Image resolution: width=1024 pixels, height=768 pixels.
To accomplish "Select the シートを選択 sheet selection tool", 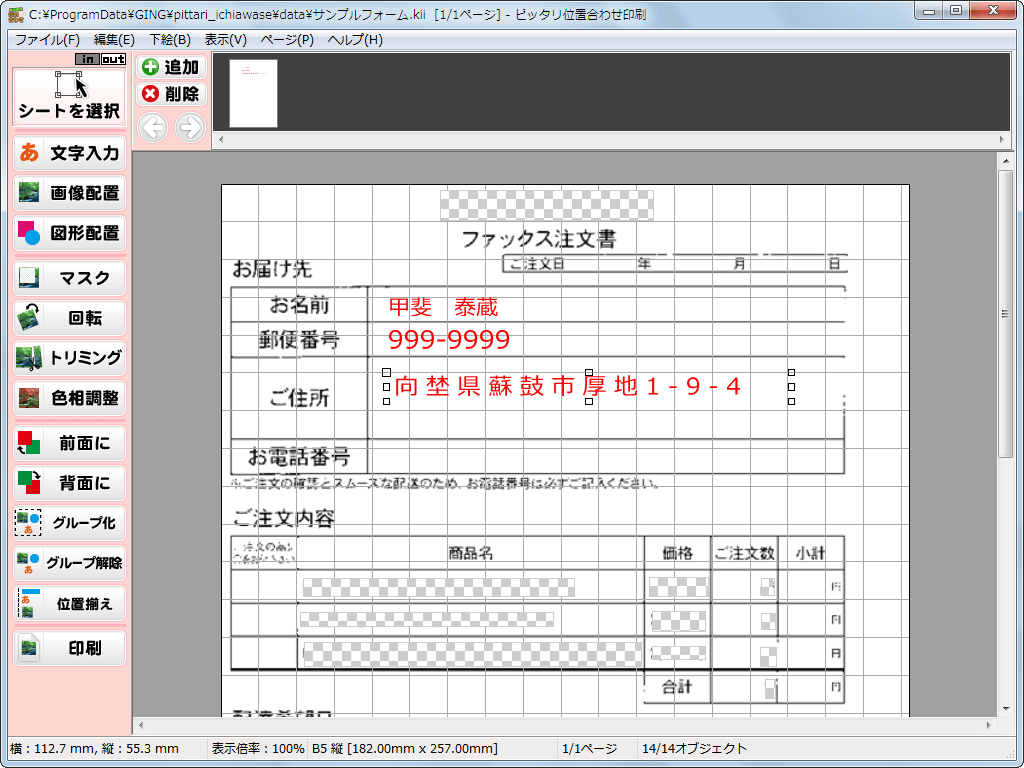I will (x=69, y=97).
